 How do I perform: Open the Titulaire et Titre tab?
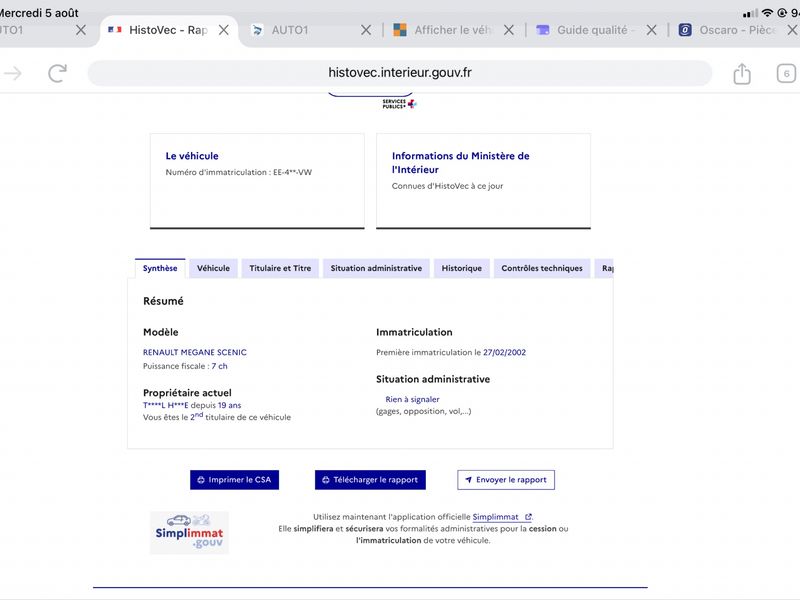click(x=280, y=268)
